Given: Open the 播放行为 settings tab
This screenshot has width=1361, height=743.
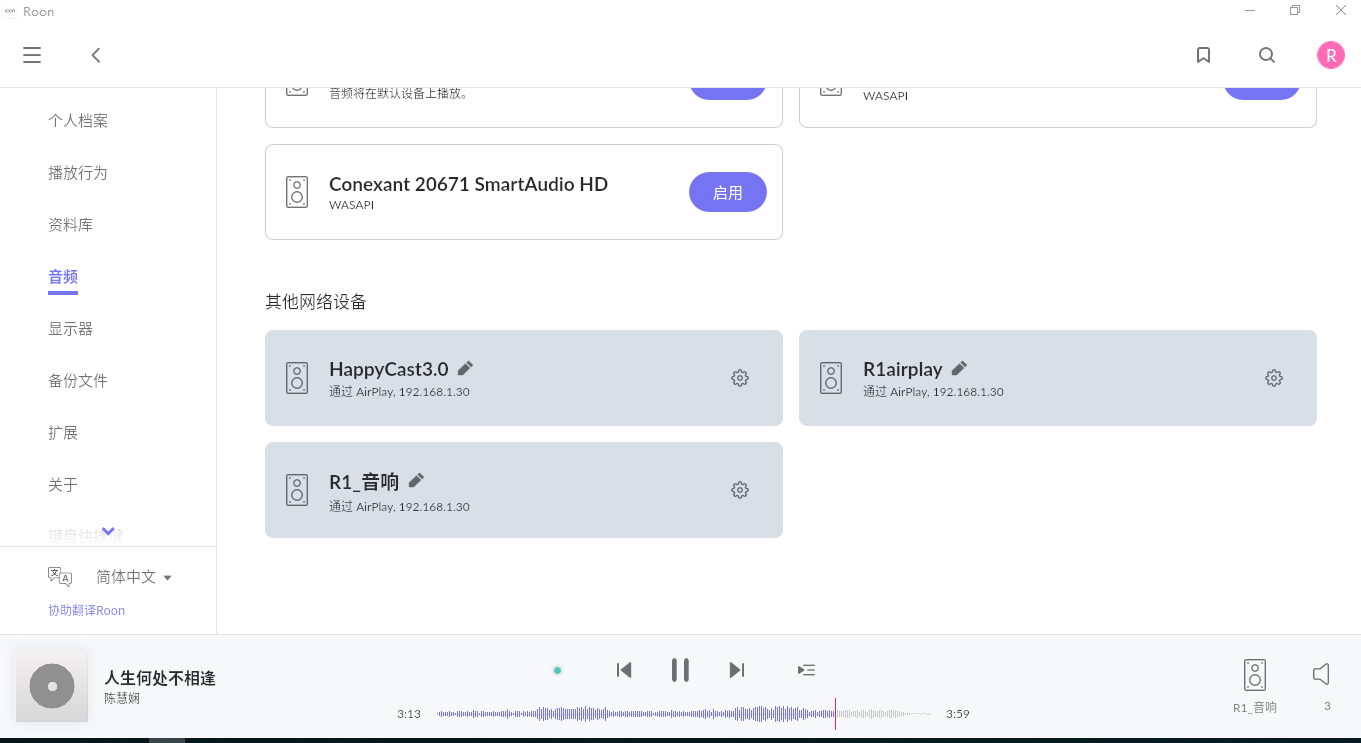Looking at the screenshot, I should 78,173.
